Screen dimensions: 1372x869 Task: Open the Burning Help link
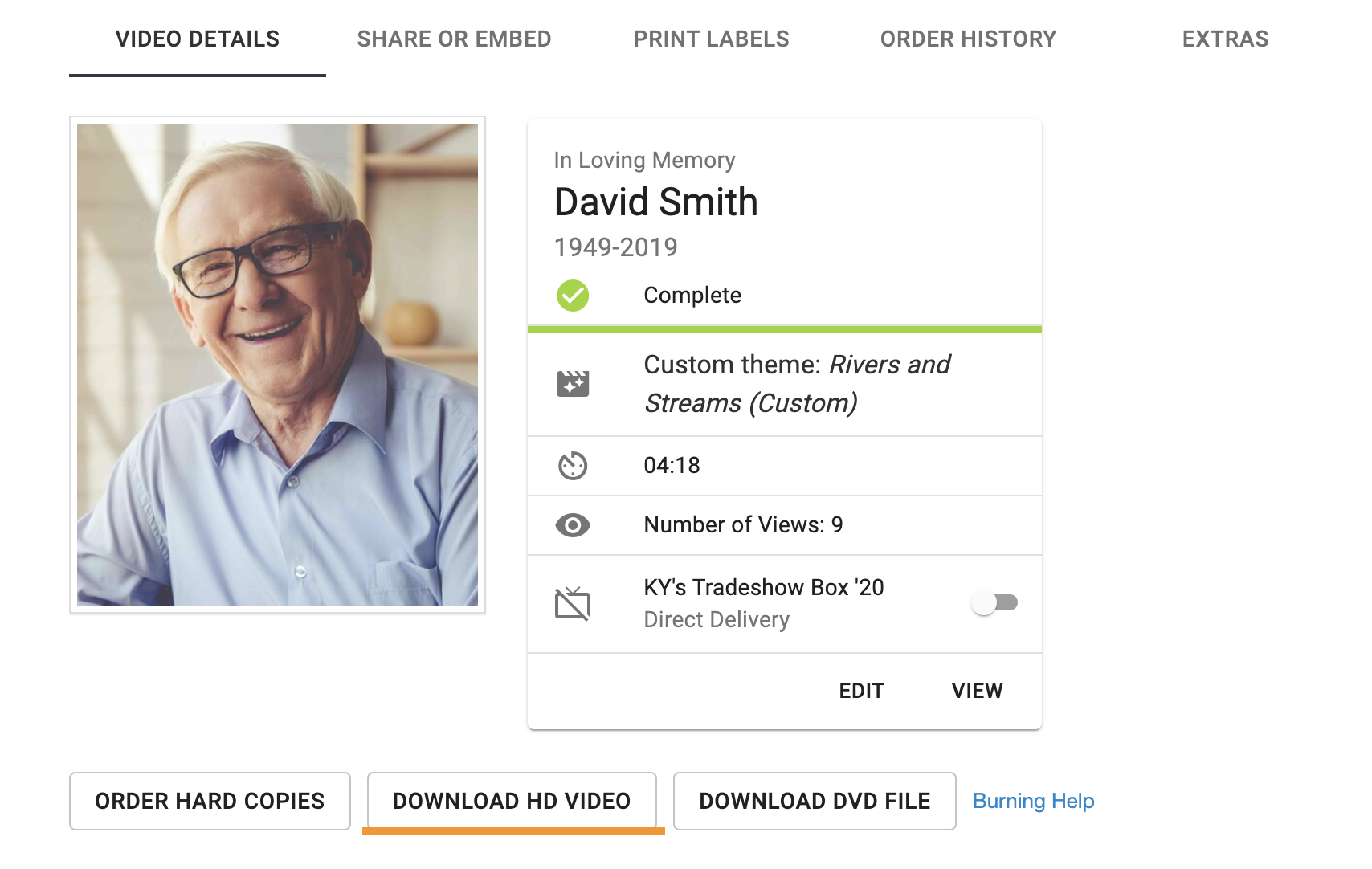pos(1034,801)
